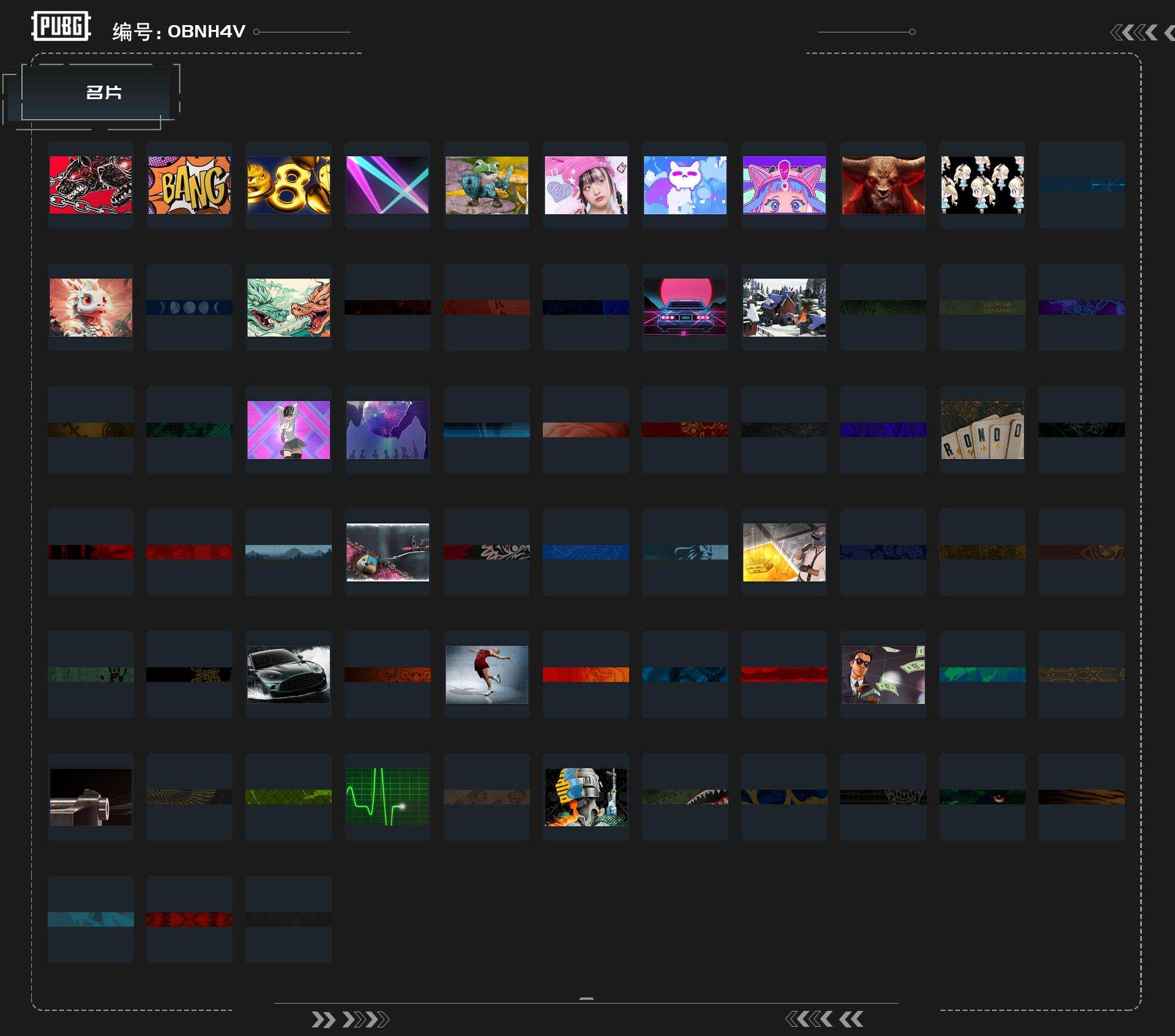Choose the BANG comic nameplate
Screen dimensions: 1175x1036
pos(190,185)
